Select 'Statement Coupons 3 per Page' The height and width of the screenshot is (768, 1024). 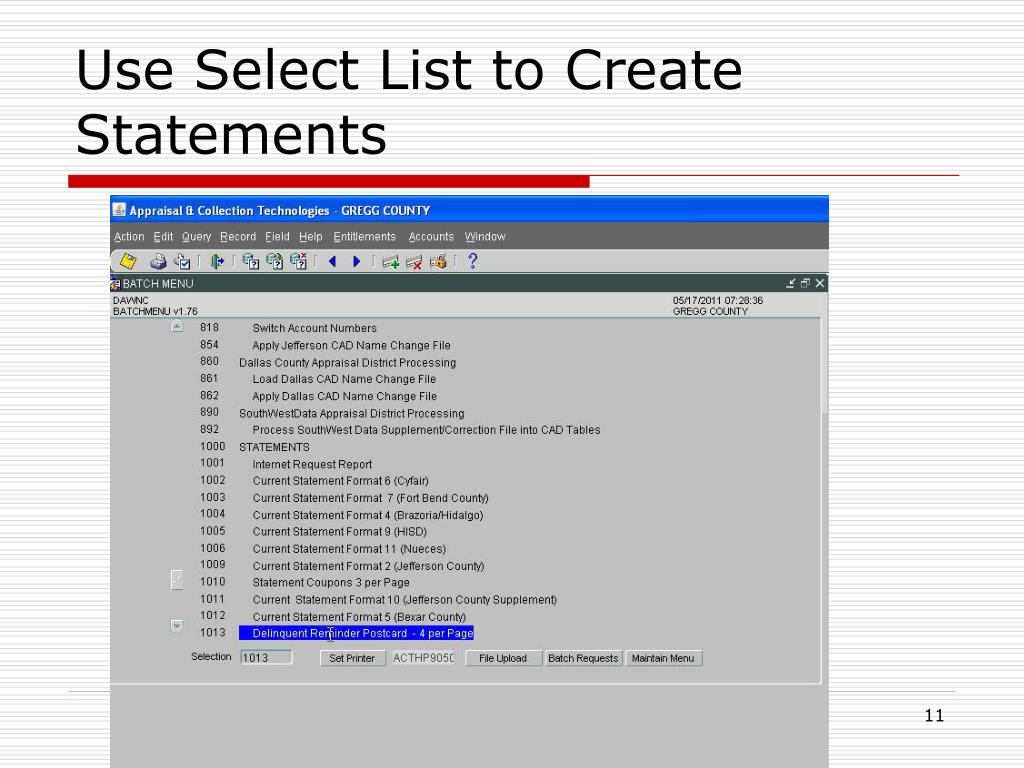[331, 582]
